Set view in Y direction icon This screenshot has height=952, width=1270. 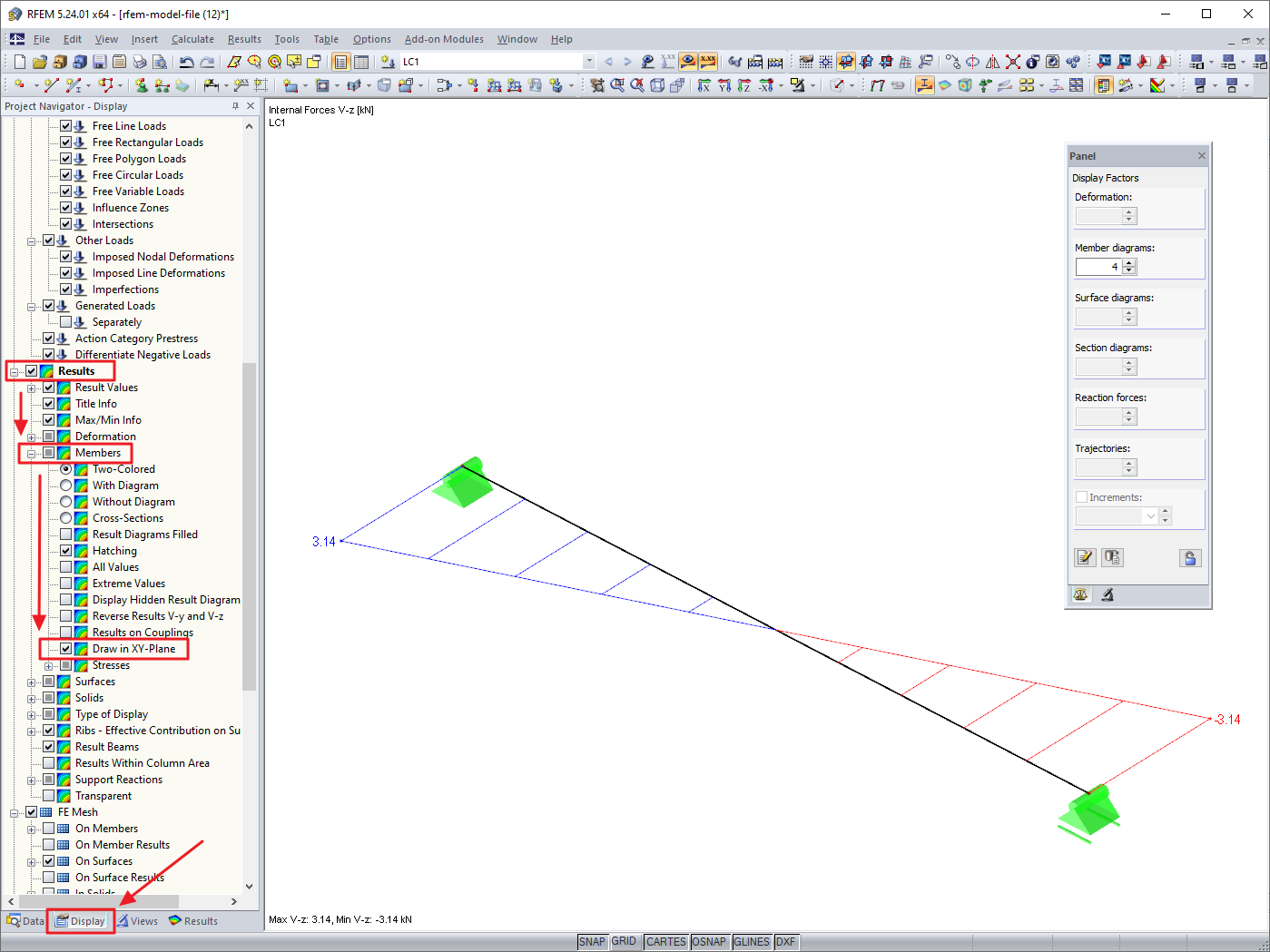(724, 85)
